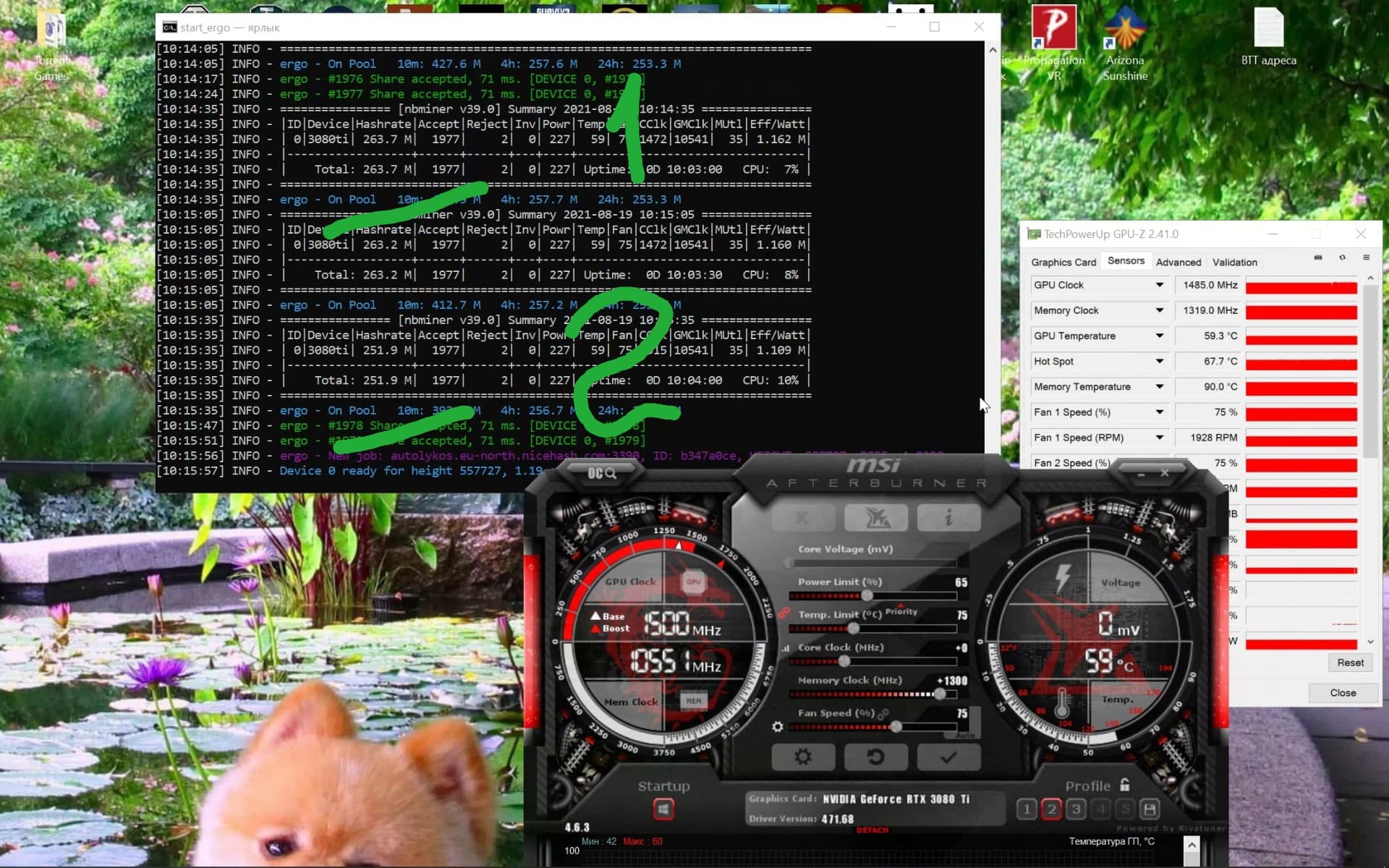The image size is (1389, 868).
Task: Open fan curve settings via the small gear
Action: 778,726
